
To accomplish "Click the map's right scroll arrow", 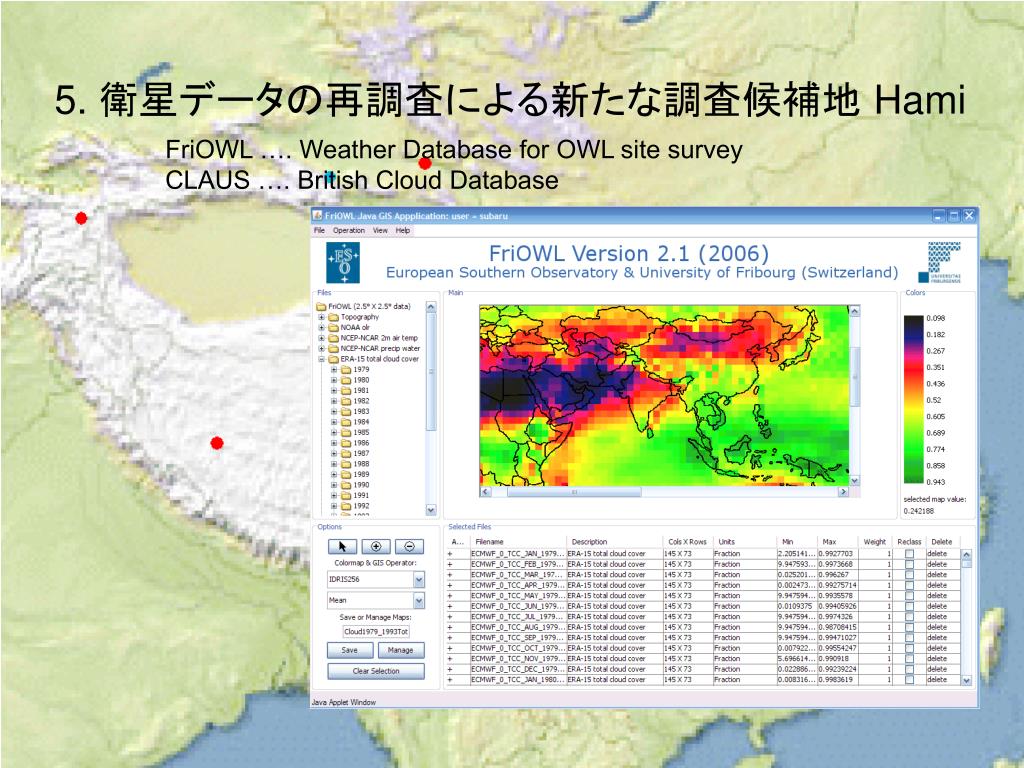I will (x=843, y=491).
